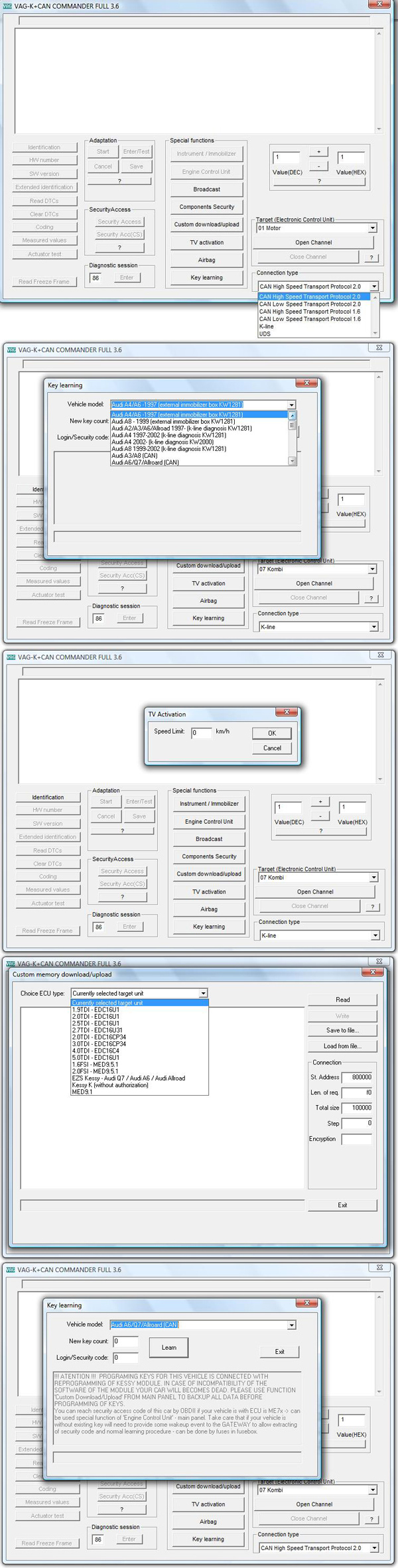The height and width of the screenshot is (1568, 398).
Task: Choose Audi A3/A8 (CAN) vehicle model
Action: 135,456
